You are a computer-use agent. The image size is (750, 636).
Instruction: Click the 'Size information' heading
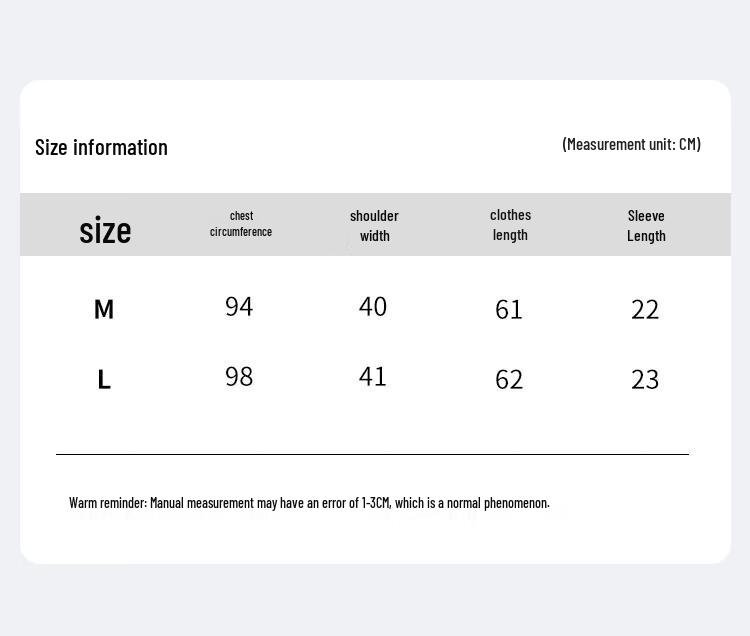[x=101, y=147]
